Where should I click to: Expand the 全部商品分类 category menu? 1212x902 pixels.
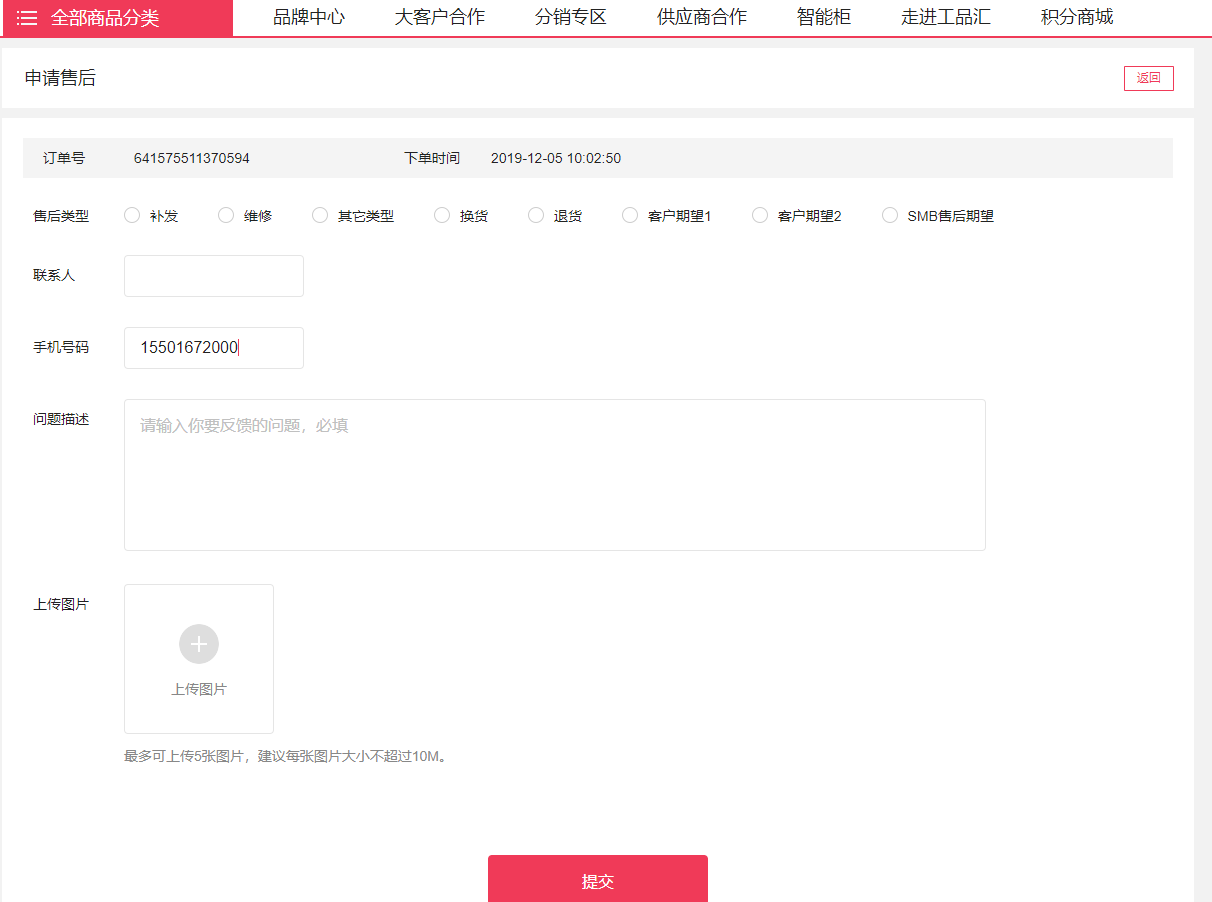pos(116,18)
